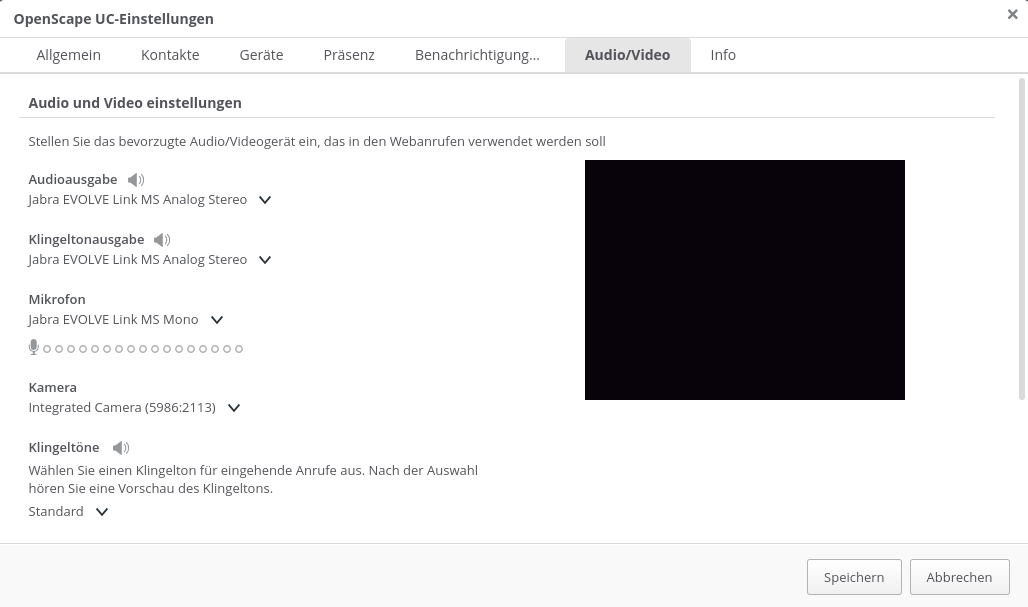
Task: Open the Standard ringtone dropdown
Action: [x=102, y=512]
